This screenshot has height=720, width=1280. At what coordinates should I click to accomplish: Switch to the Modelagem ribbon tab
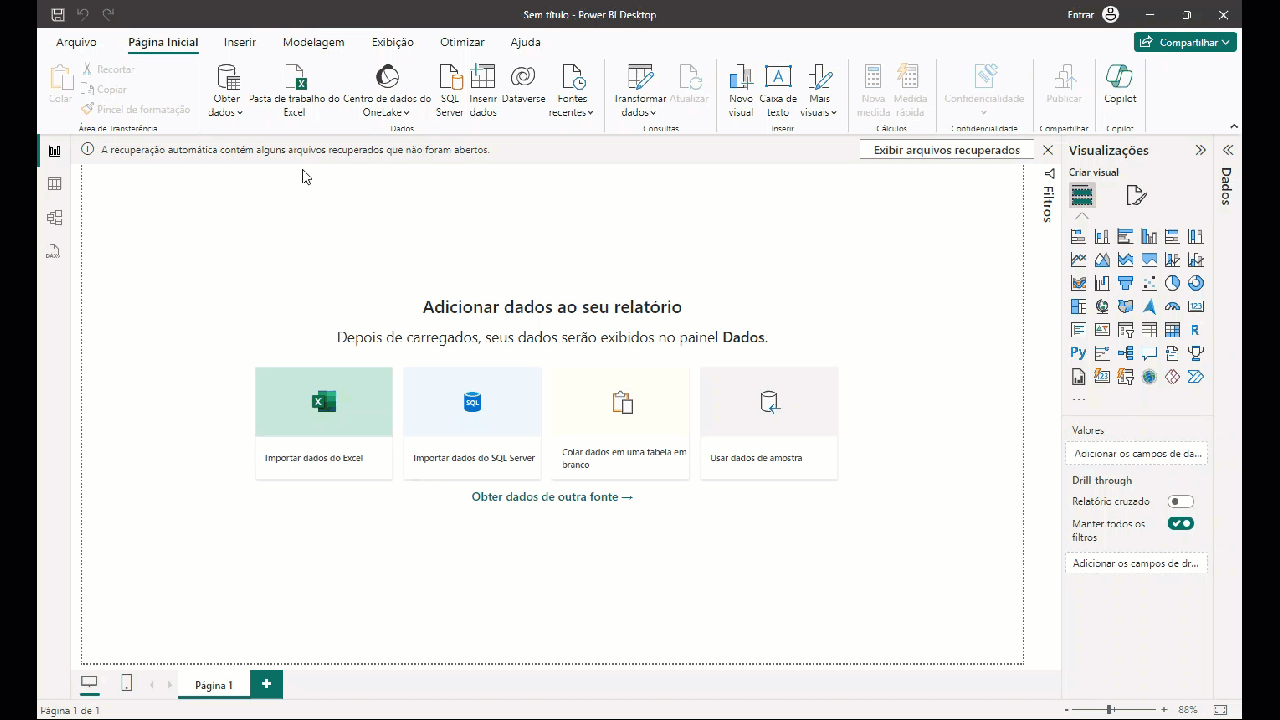click(x=313, y=42)
